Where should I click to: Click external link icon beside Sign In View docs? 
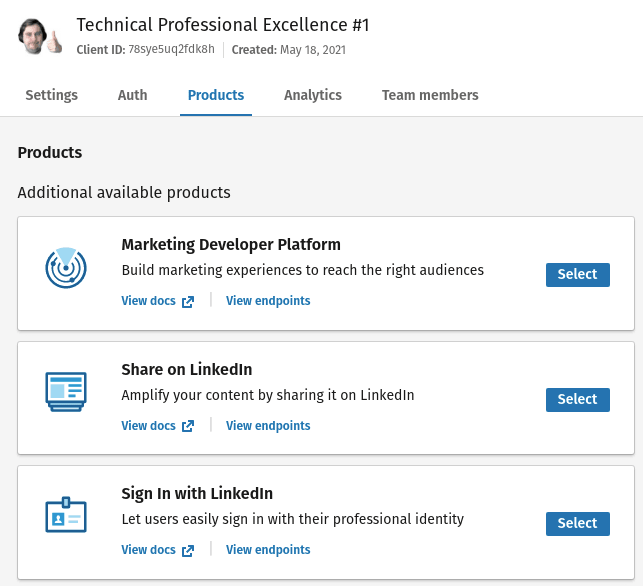tap(188, 550)
